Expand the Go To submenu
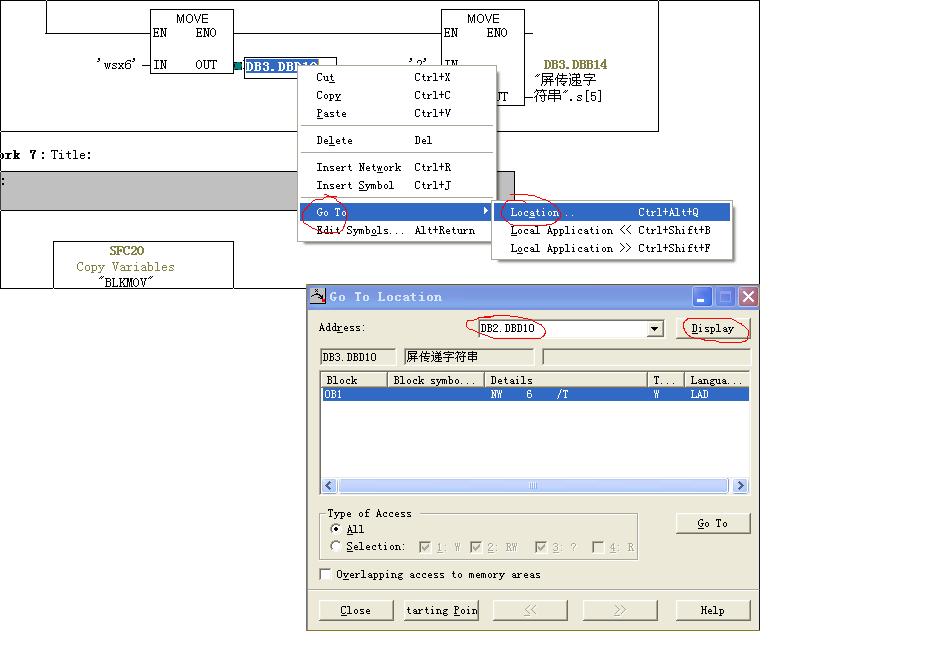 click(x=400, y=212)
